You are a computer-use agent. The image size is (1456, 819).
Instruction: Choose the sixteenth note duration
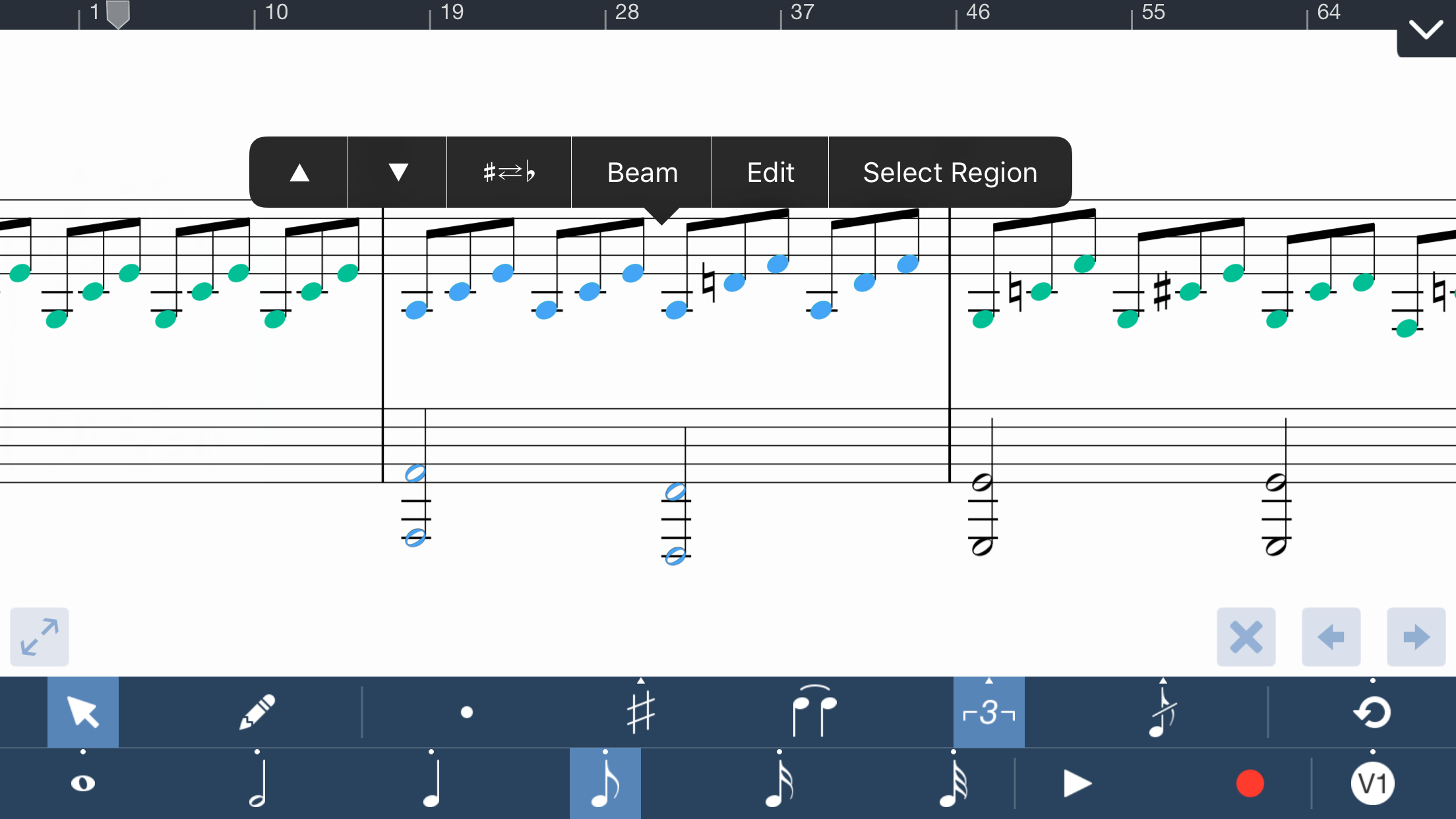779,783
